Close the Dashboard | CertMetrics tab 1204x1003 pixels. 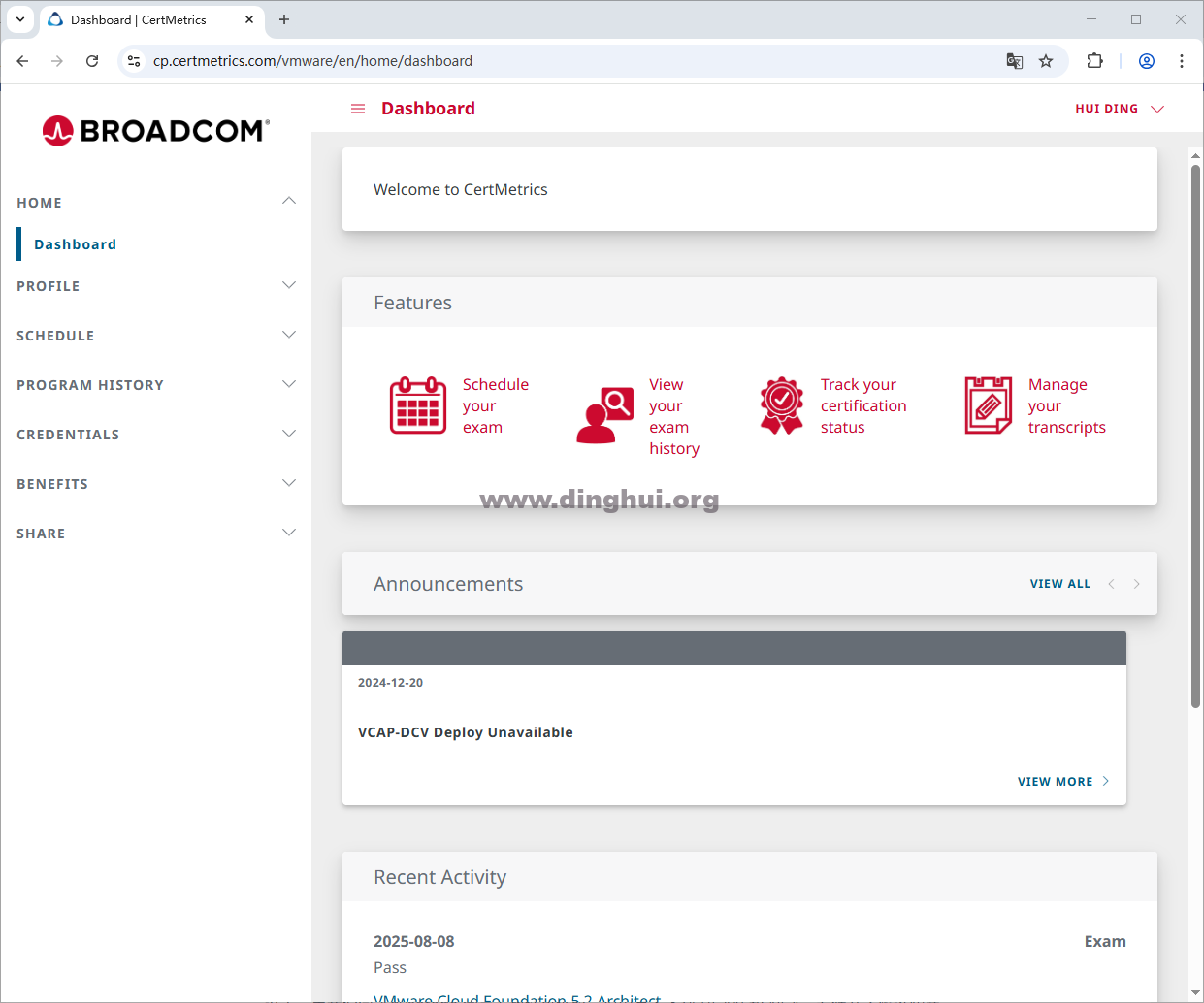coord(249,19)
